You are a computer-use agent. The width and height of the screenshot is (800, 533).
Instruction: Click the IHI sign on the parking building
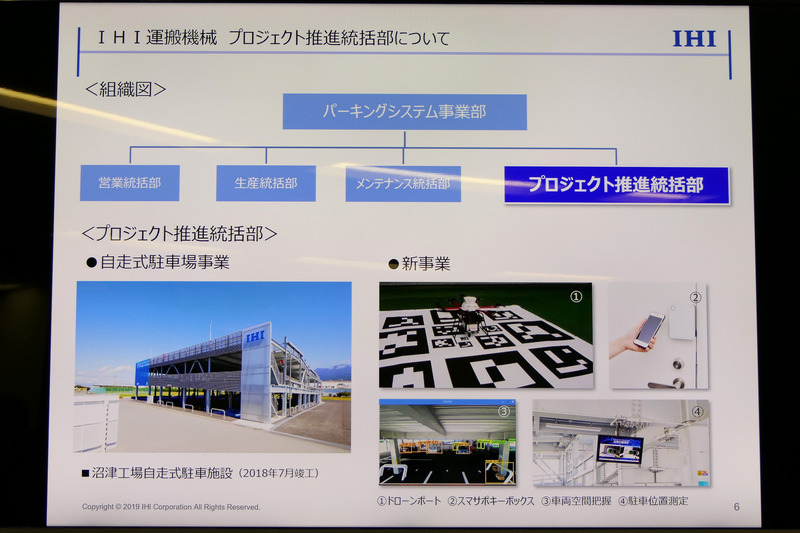click(255, 338)
